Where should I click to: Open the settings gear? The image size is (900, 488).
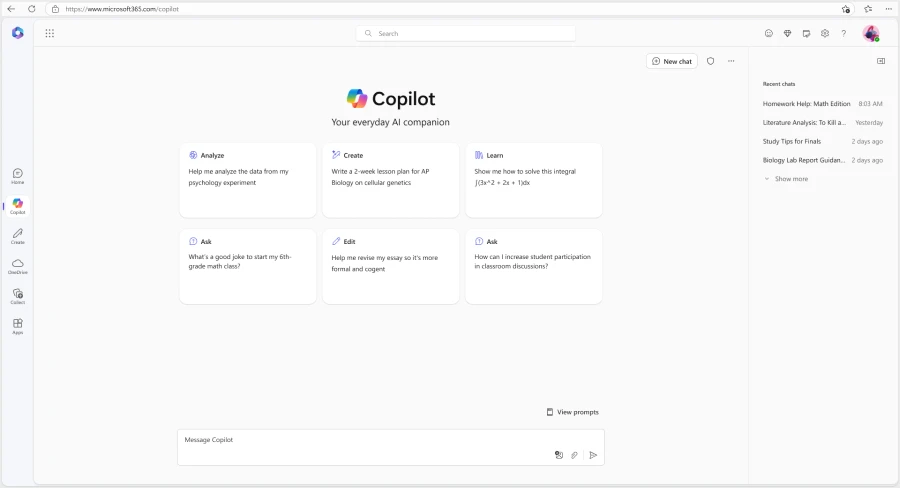[825, 33]
